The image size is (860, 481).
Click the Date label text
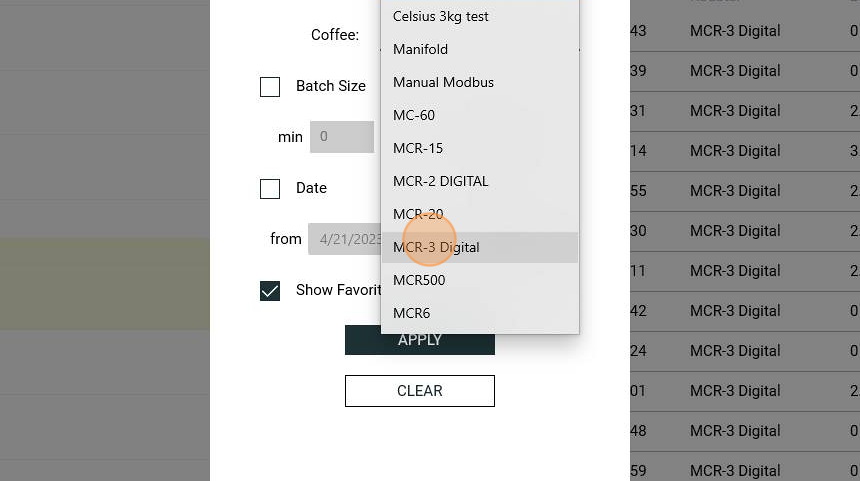coord(312,188)
